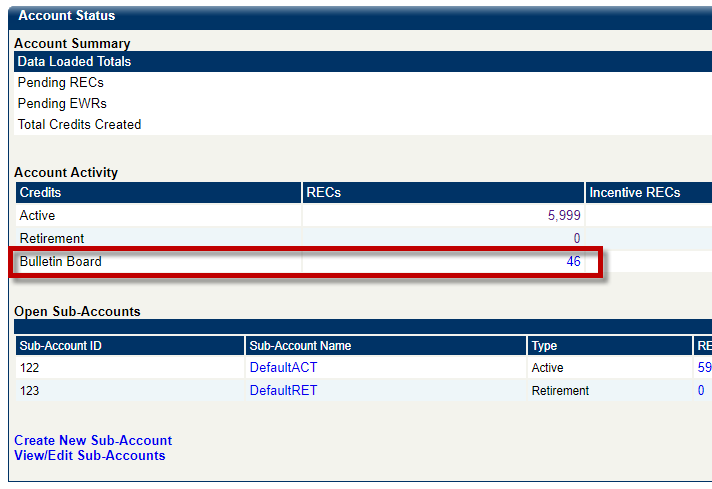Open the DefaultACT sub-account link
712x489 pixels.
pos(283,368)
